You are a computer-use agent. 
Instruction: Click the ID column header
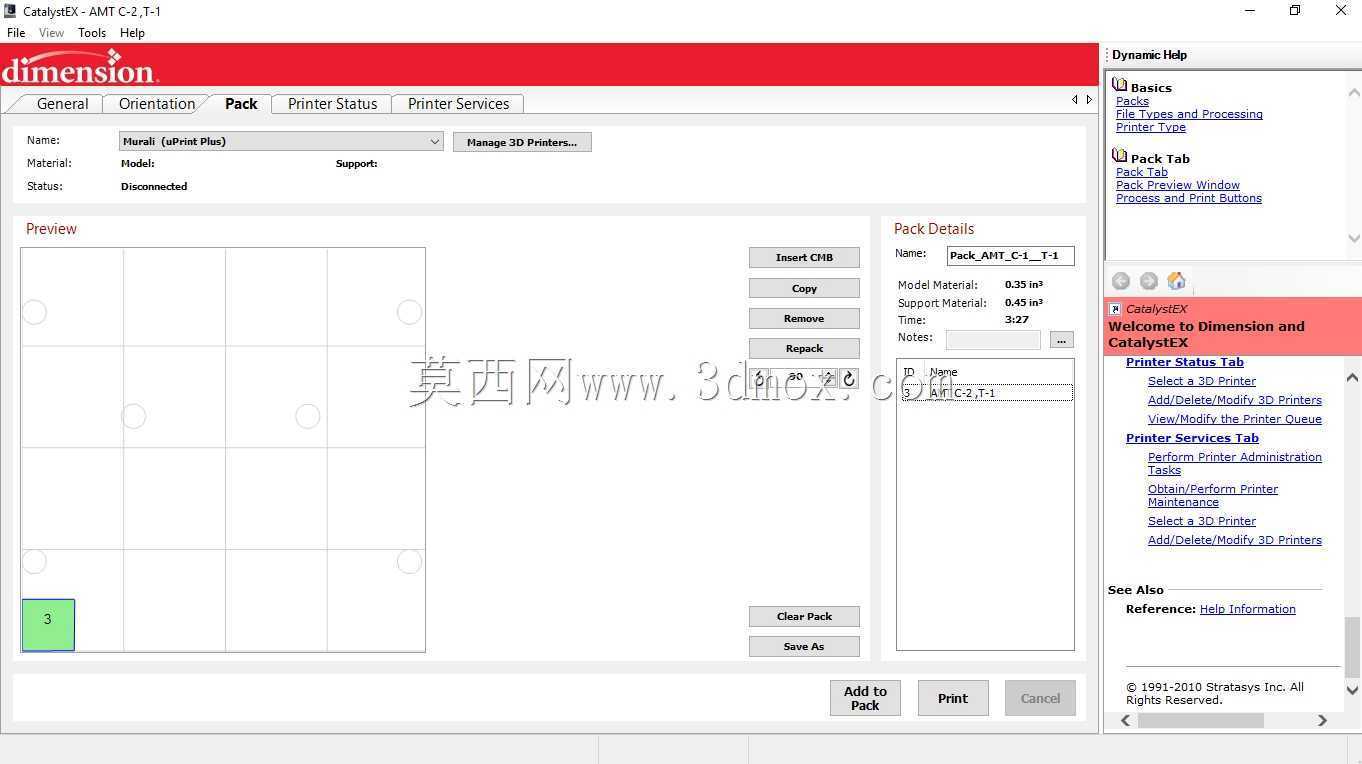coord(909,372)
